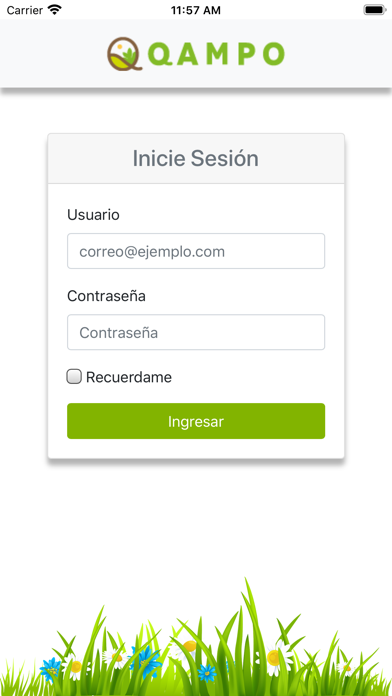
Task: Click the grass banner image
Action: [x=196, y=637]
